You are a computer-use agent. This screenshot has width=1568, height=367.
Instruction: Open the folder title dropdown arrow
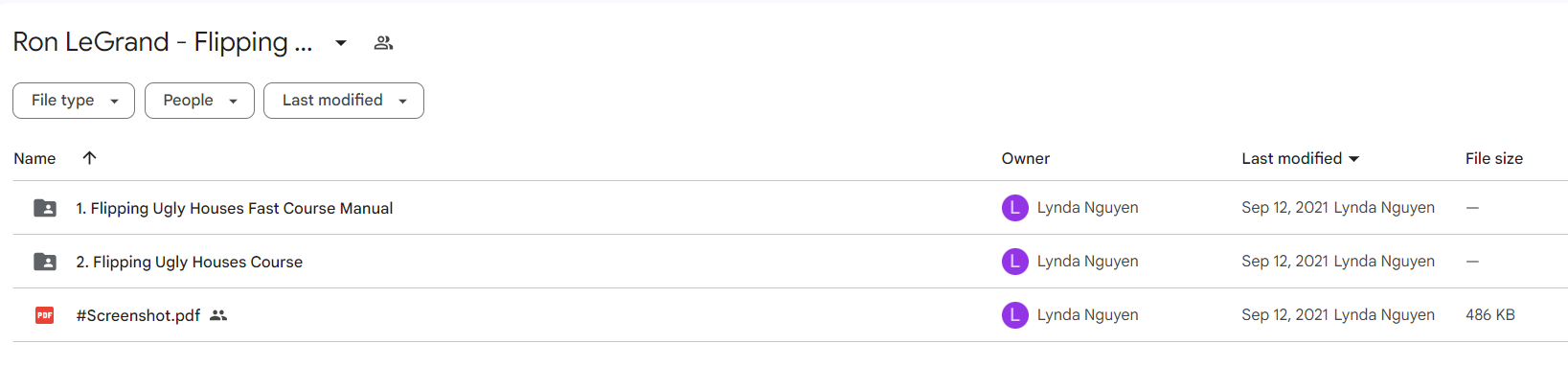pos(340,43)
